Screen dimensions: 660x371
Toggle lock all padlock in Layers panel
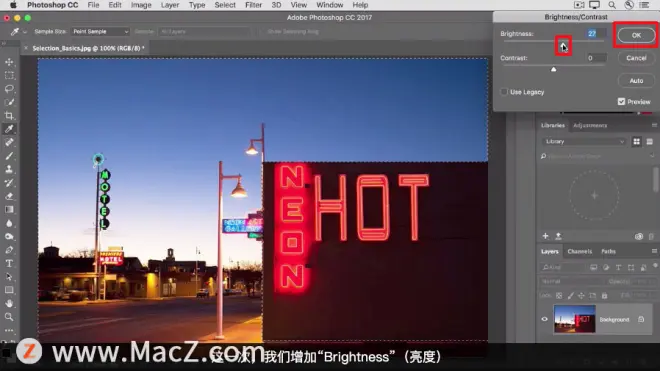click(x=604, y=296)
